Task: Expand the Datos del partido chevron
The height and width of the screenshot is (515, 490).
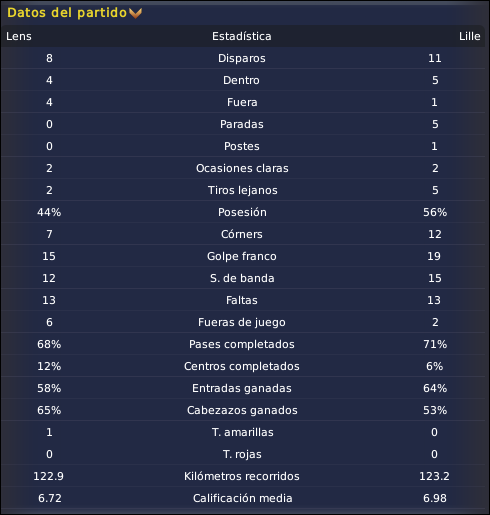Action: (x=135, y=13)
